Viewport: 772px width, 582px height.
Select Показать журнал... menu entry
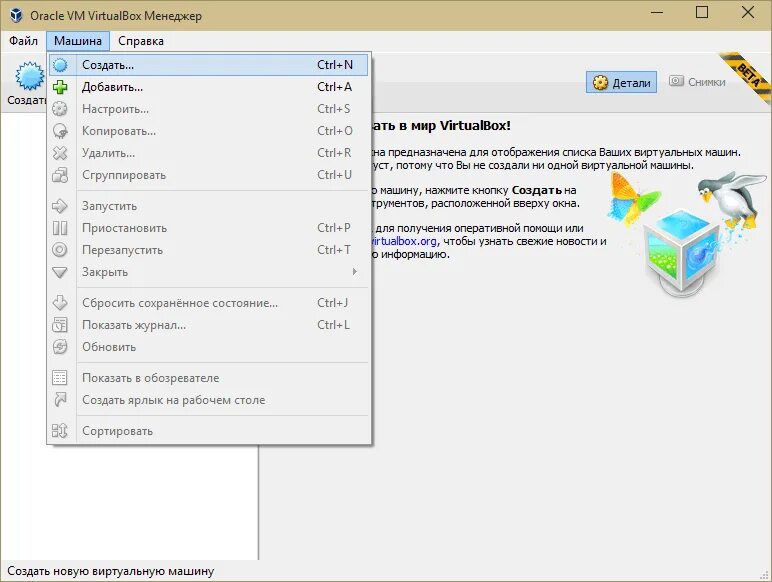tap(209, 325)
